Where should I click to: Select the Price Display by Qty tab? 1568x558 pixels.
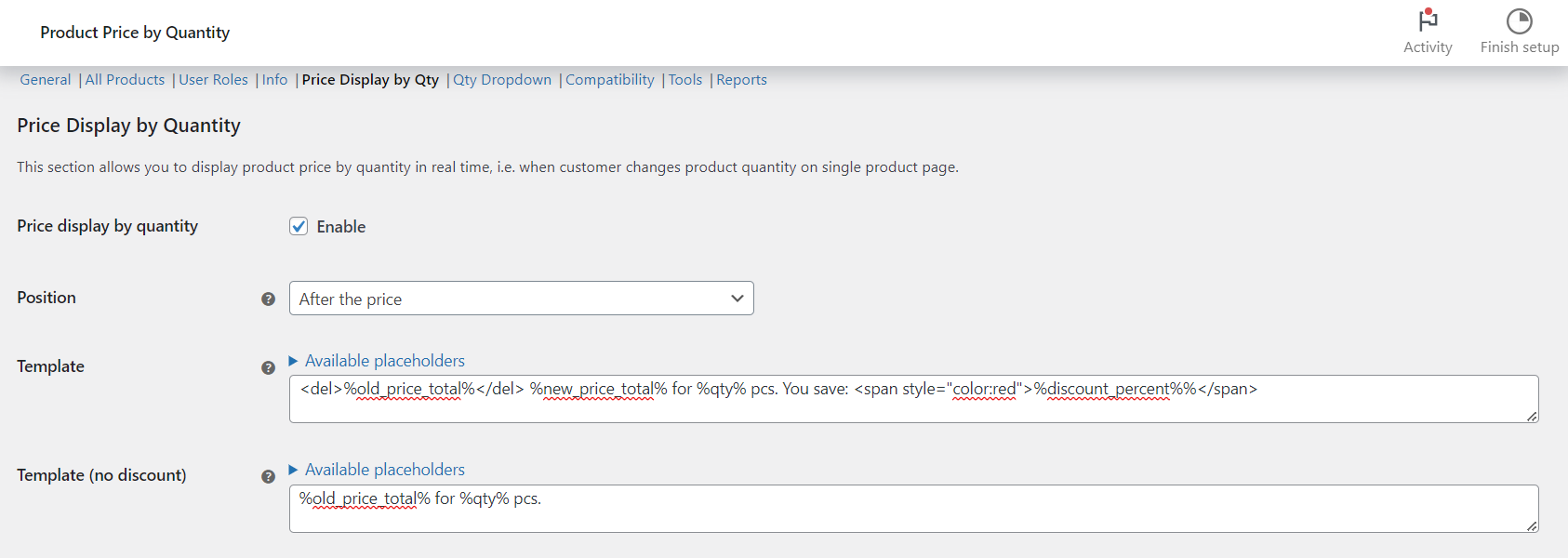point(370,80)
